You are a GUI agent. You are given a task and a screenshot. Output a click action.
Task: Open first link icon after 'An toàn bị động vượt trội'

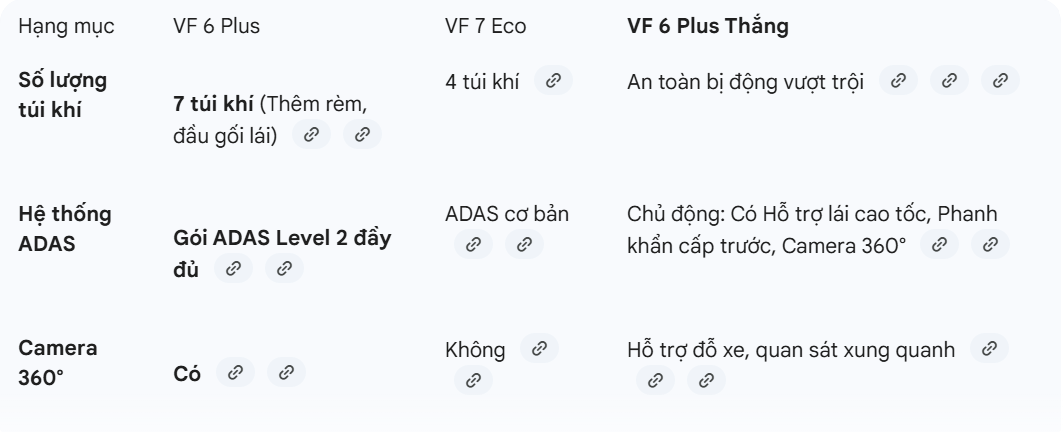point(899,81)
